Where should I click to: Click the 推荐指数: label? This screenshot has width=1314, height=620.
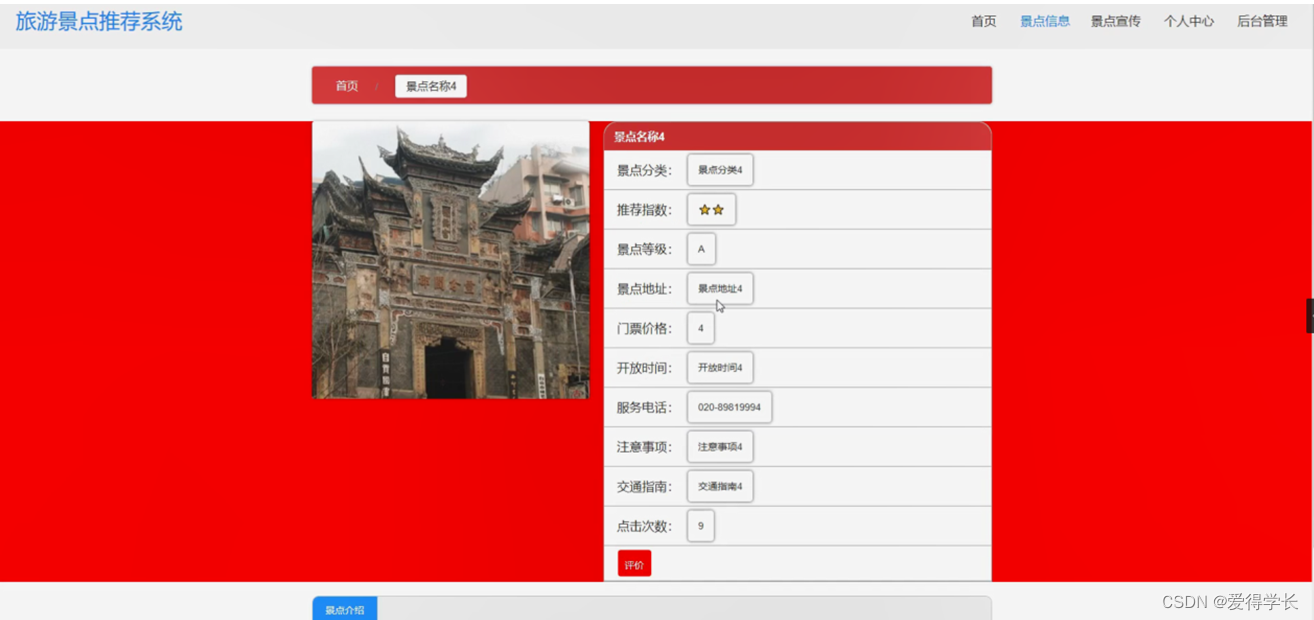point(644,210)
